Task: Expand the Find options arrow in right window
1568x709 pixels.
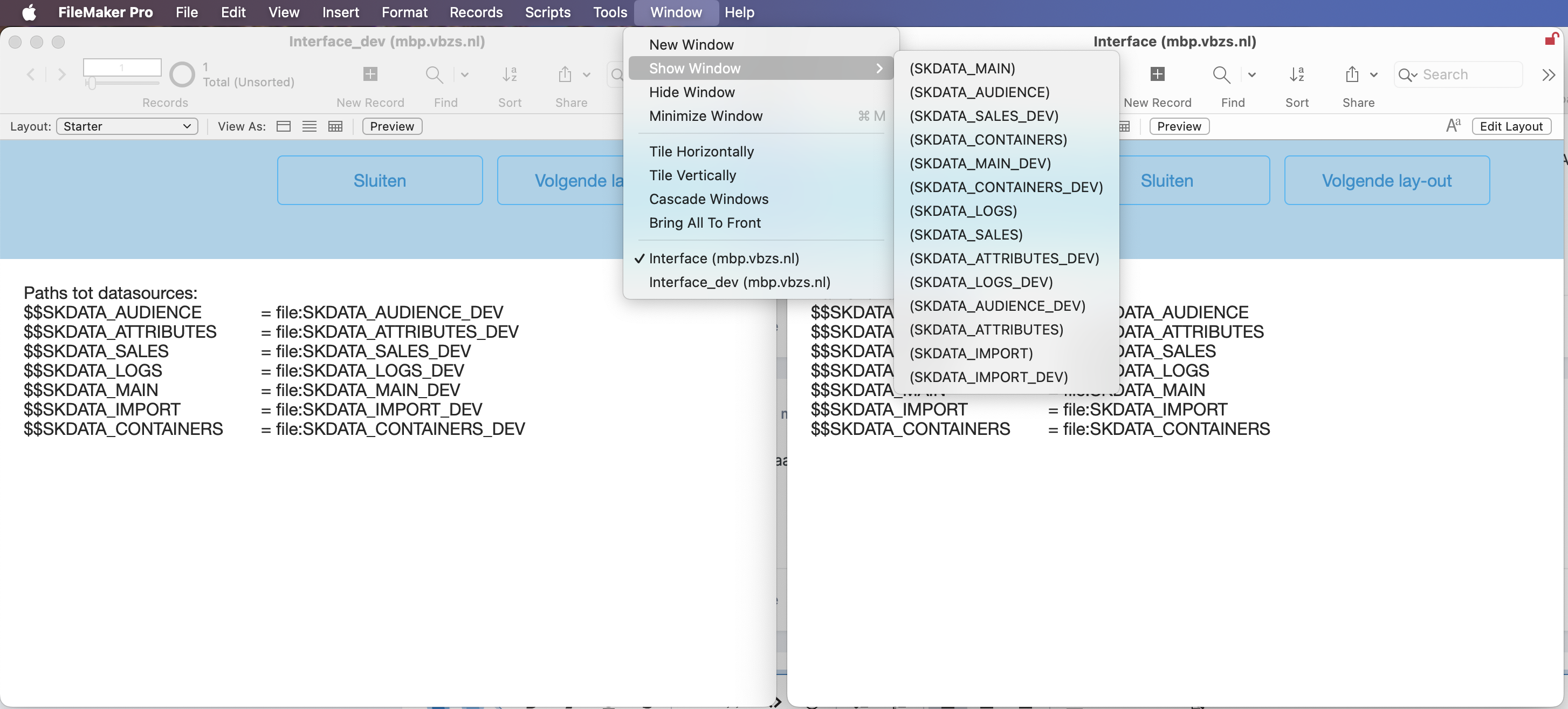Action: pos(1251,75)
